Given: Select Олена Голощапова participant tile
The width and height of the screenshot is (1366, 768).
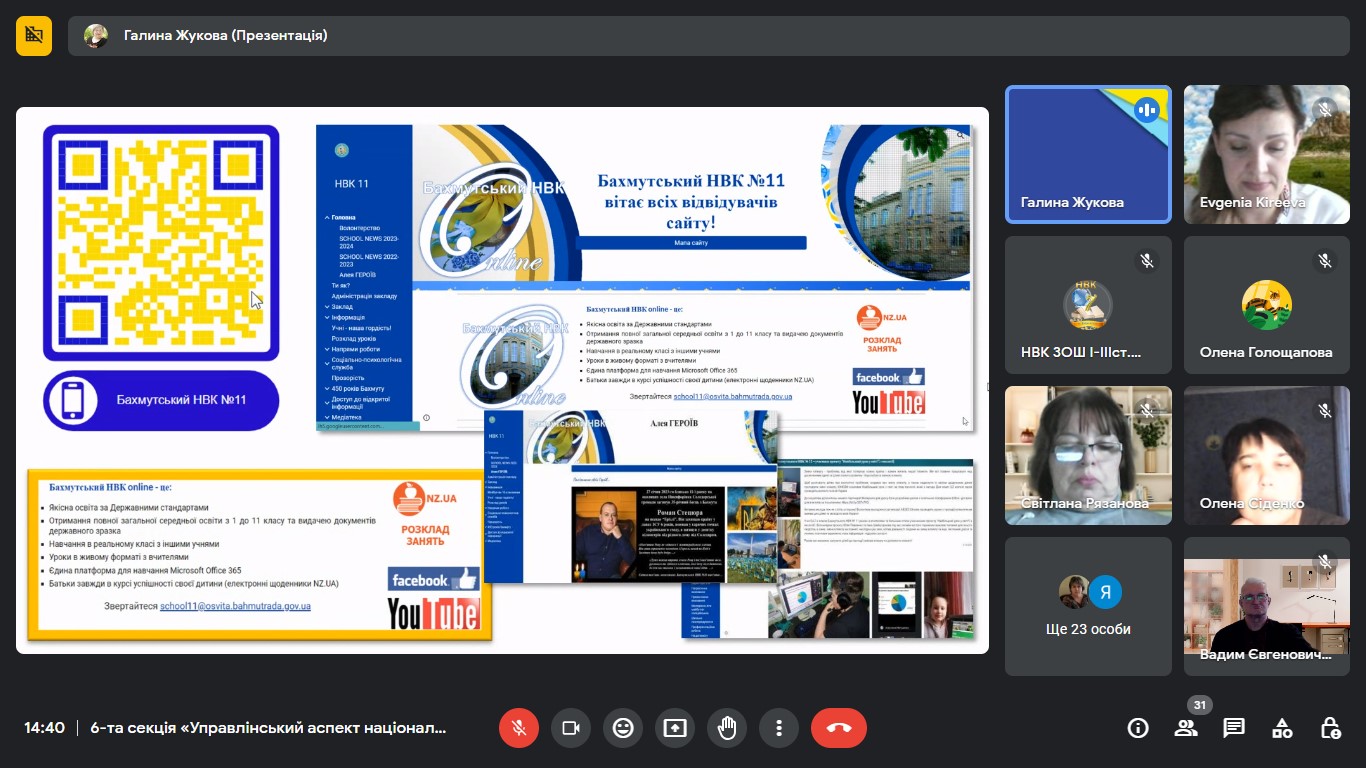Looking at the screenshot, I should [x=1267, y=305].
